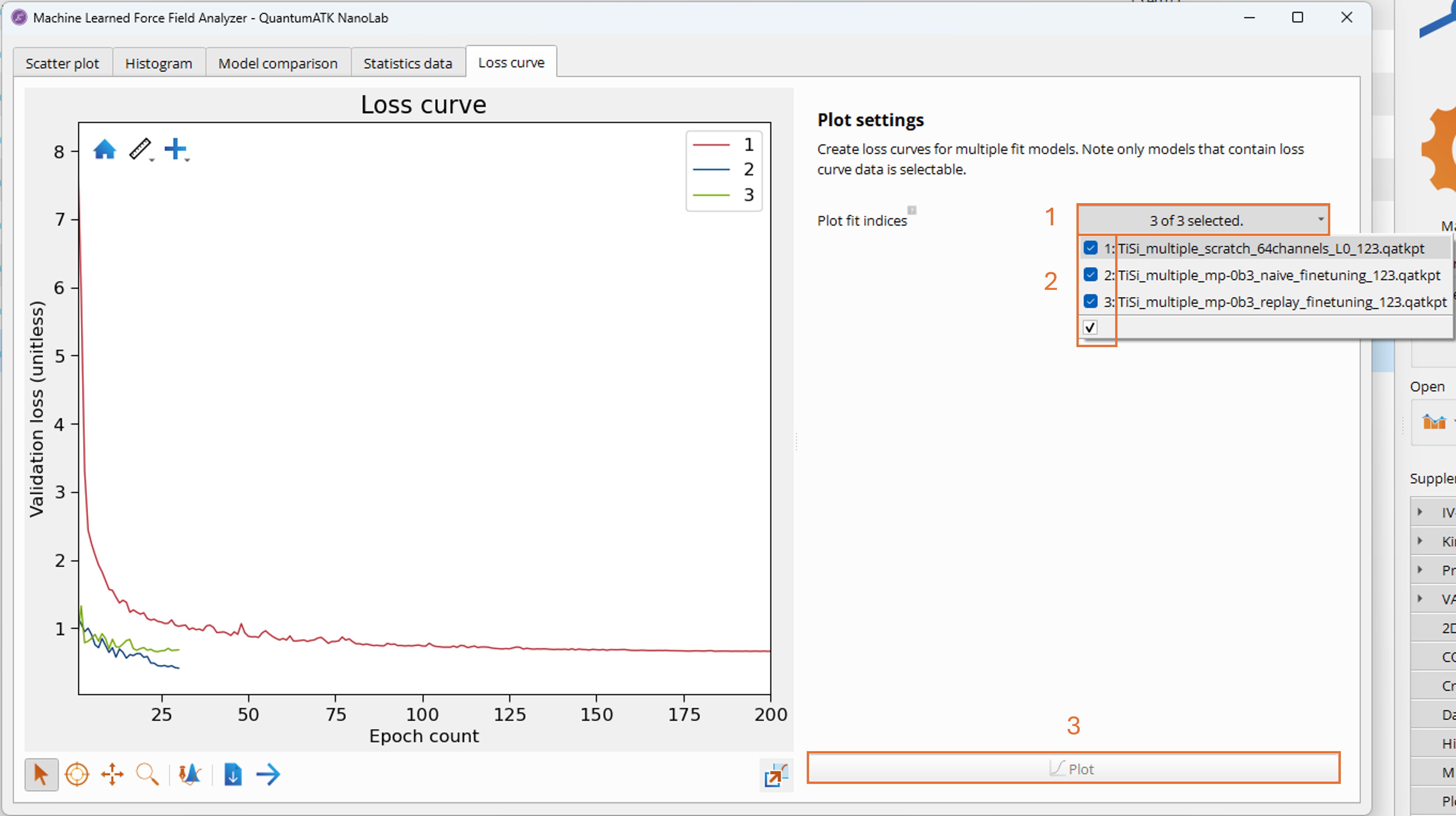Open the Statistics data tab
The height and width of the screenshot is (816, 1456).
click(408, 63)
